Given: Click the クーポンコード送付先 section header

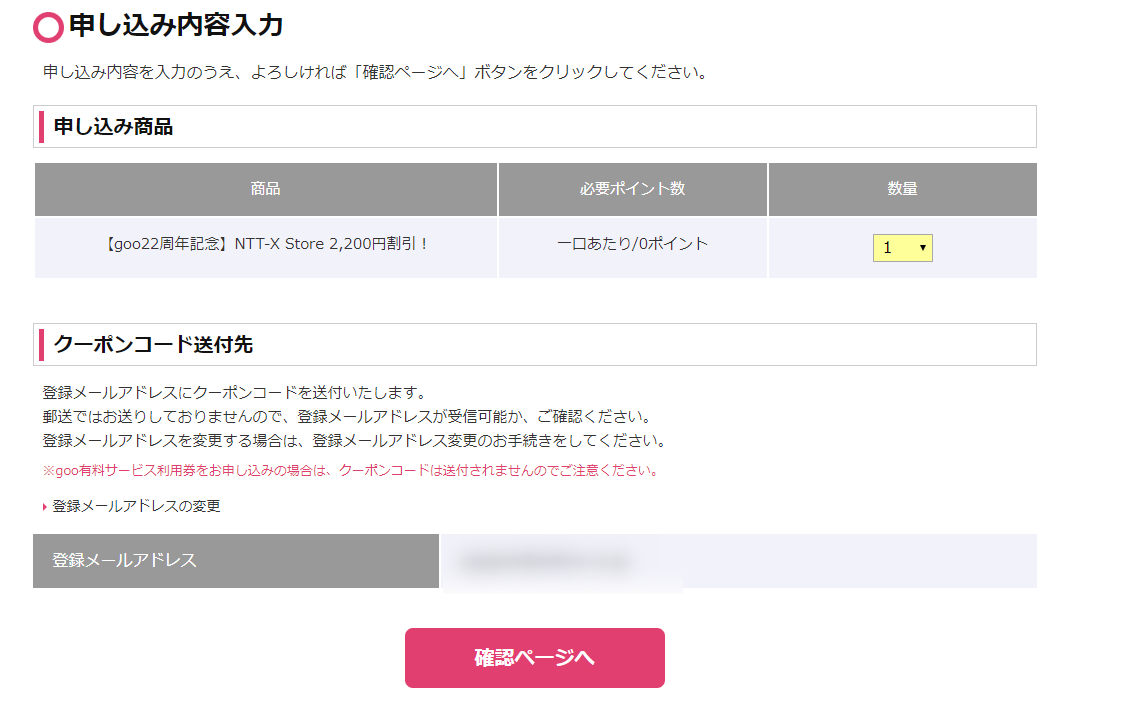Looking at the screenshot, I should tap(153, 345).
